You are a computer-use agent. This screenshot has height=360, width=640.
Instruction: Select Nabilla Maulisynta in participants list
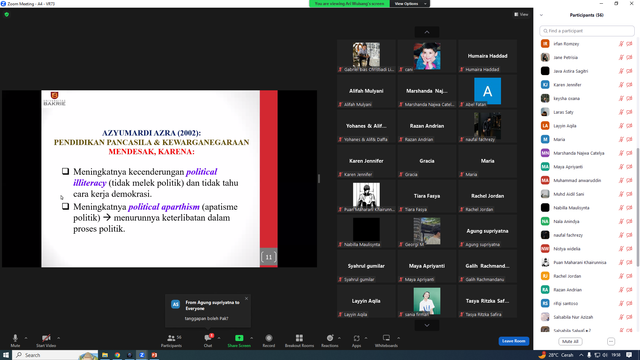pyautogui.click(x=587, y=208)
